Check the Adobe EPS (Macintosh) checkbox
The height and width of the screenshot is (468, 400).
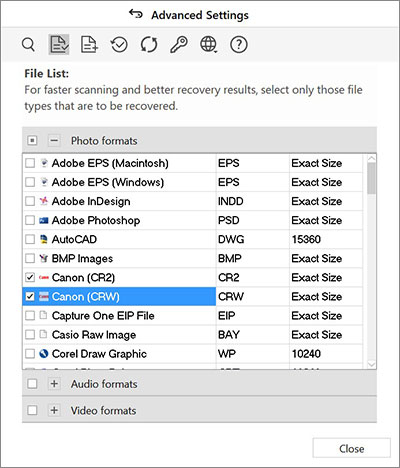[x=30, y=163]
